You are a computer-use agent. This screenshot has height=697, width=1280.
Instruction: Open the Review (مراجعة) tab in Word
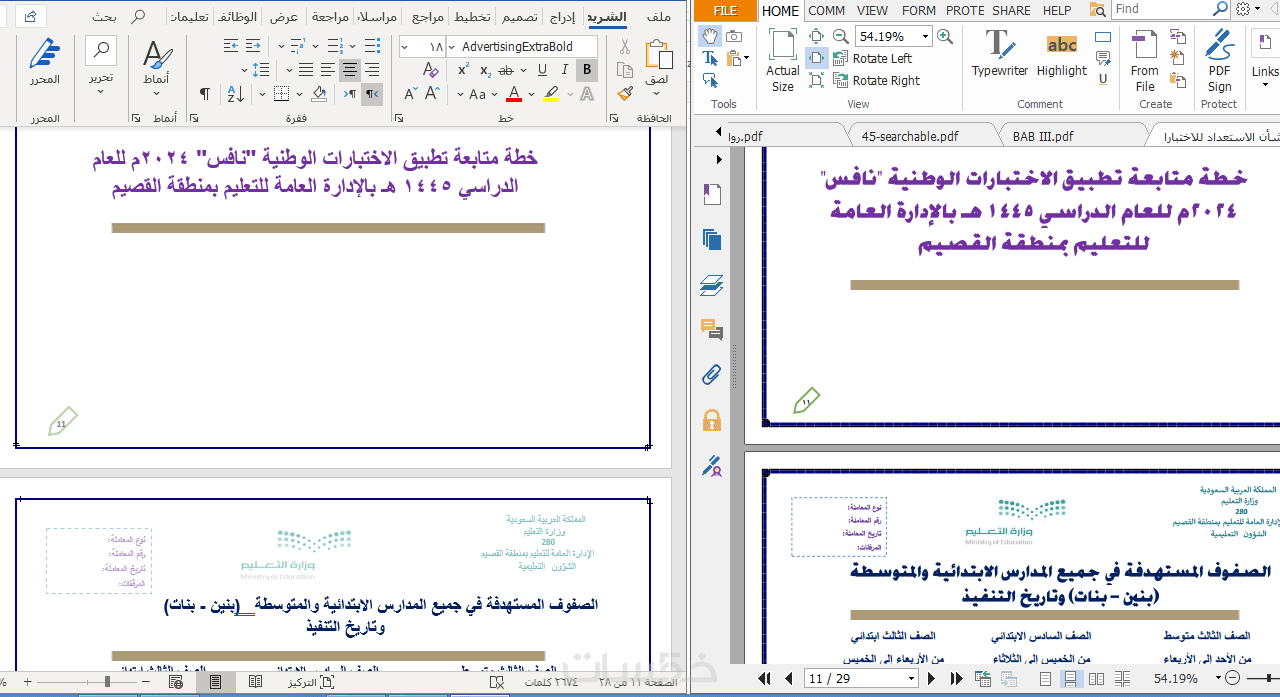330,17
